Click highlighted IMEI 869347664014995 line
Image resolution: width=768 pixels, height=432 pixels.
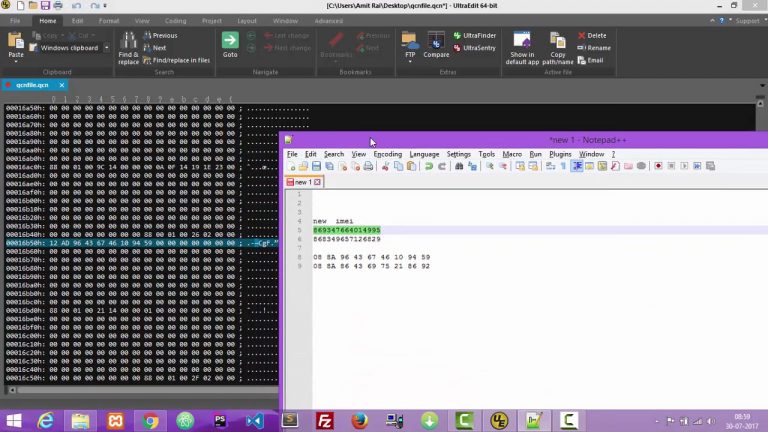(x=347, y=230)
